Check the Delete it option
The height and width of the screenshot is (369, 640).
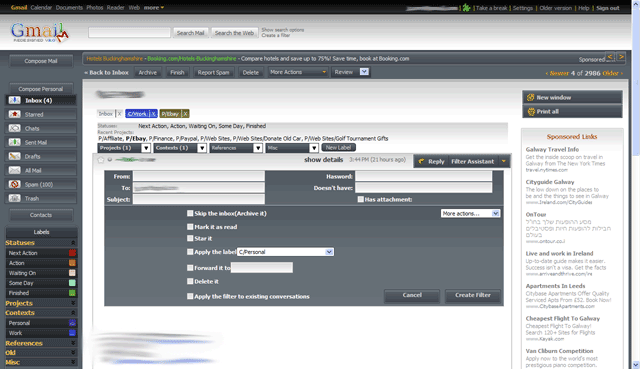[190, 281]
